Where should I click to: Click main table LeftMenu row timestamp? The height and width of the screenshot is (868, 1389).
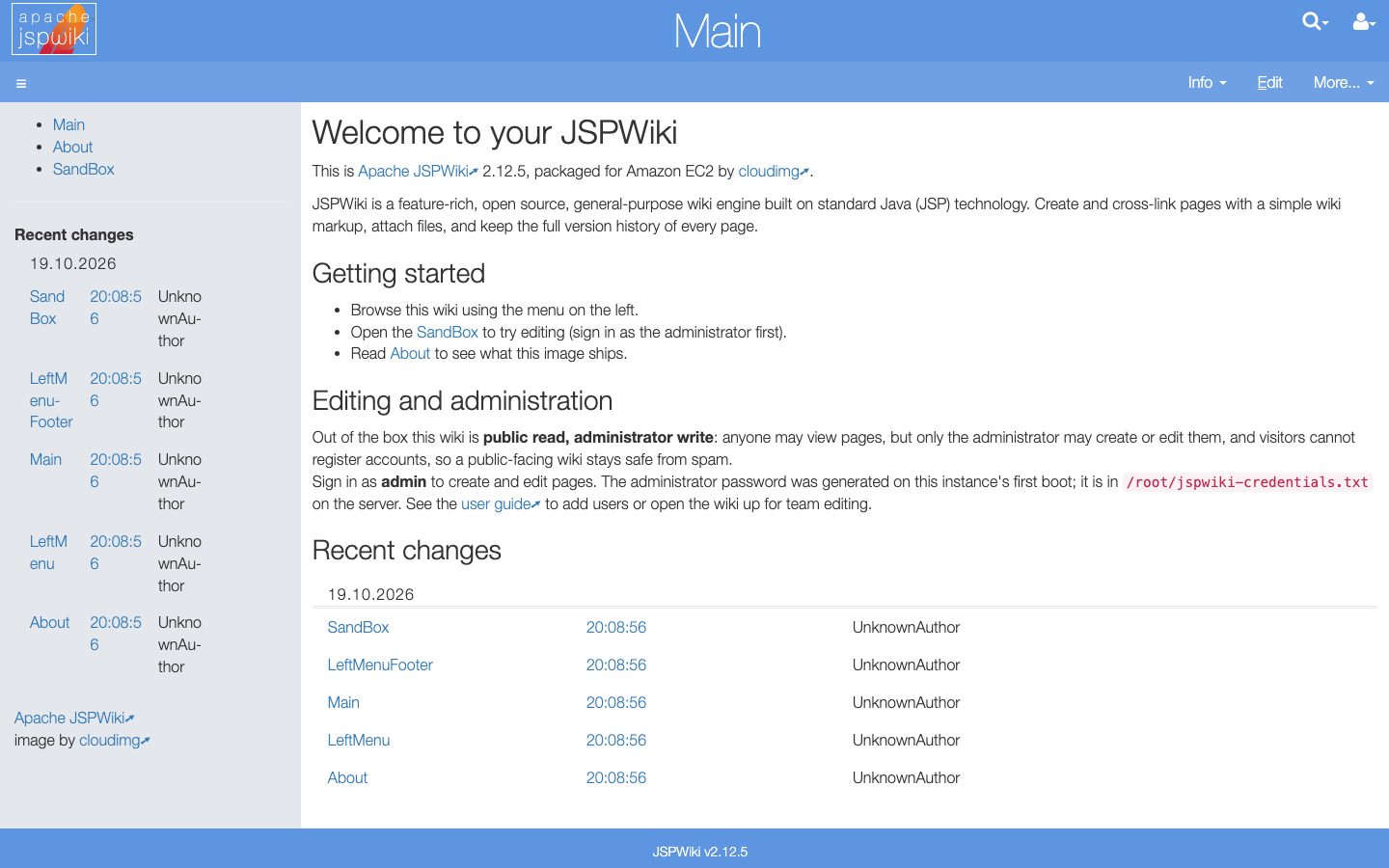(616, 740)
